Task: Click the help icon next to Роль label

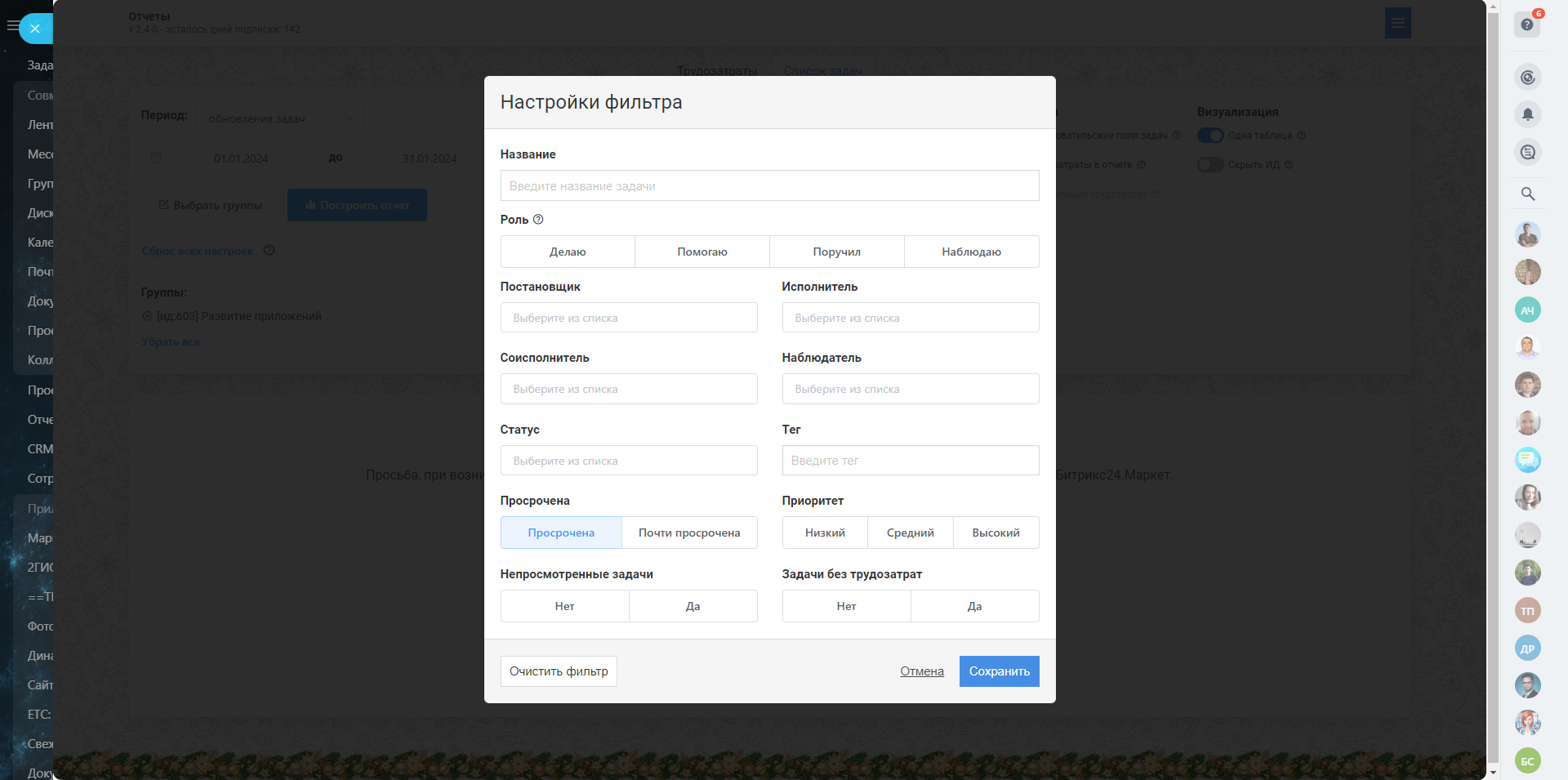Action: click(x=538, y=220)
